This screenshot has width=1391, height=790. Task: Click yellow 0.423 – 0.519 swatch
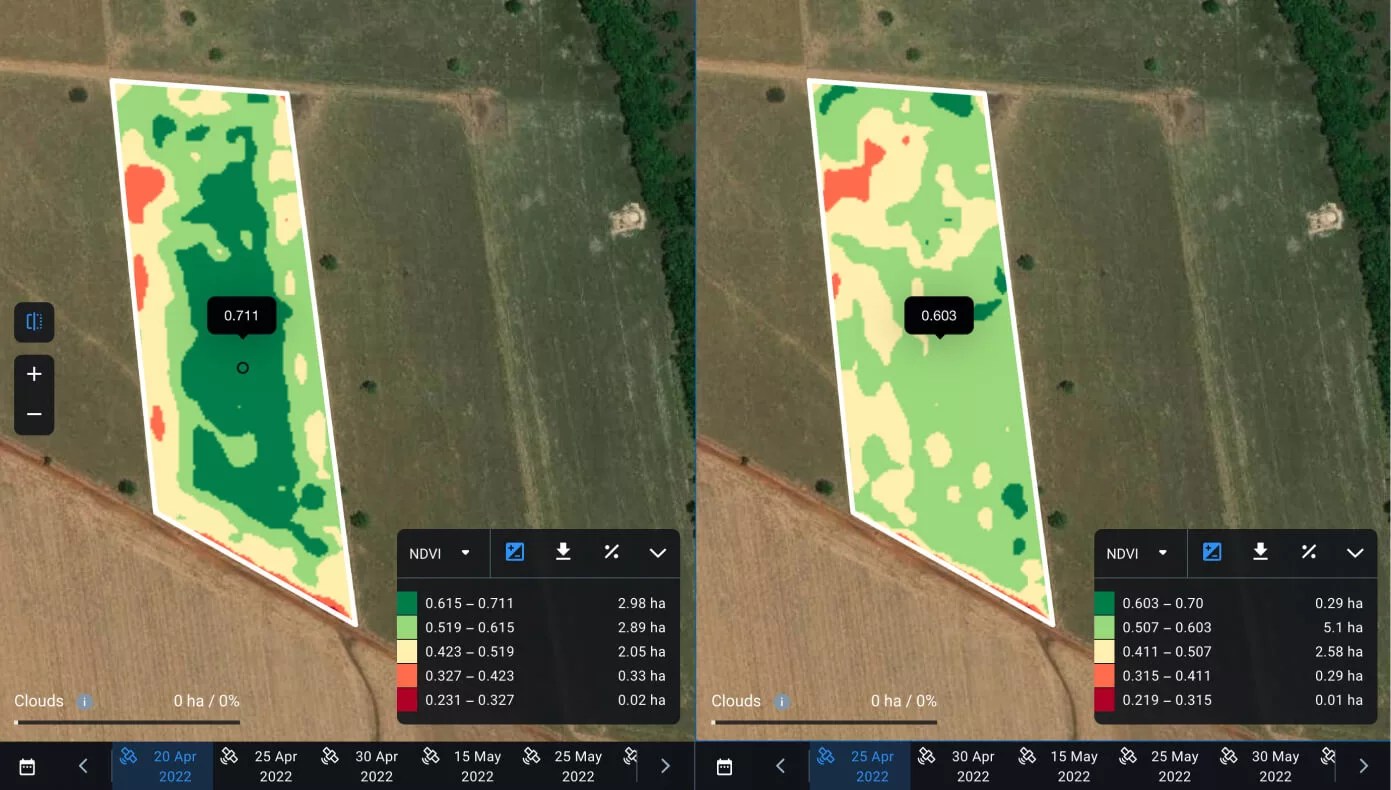click(x=407, y=651)
